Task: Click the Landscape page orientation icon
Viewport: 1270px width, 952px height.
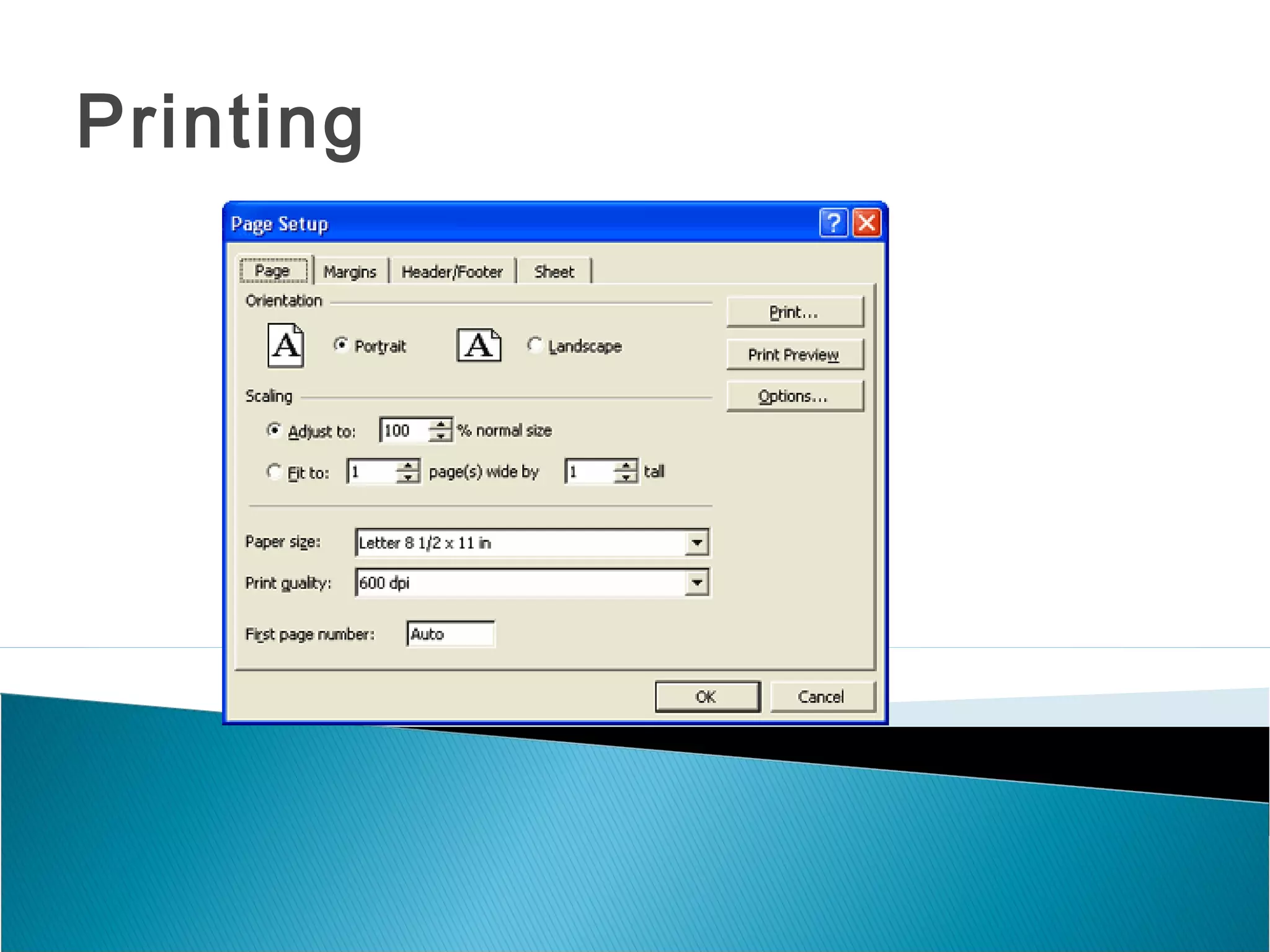Action: 479,345
